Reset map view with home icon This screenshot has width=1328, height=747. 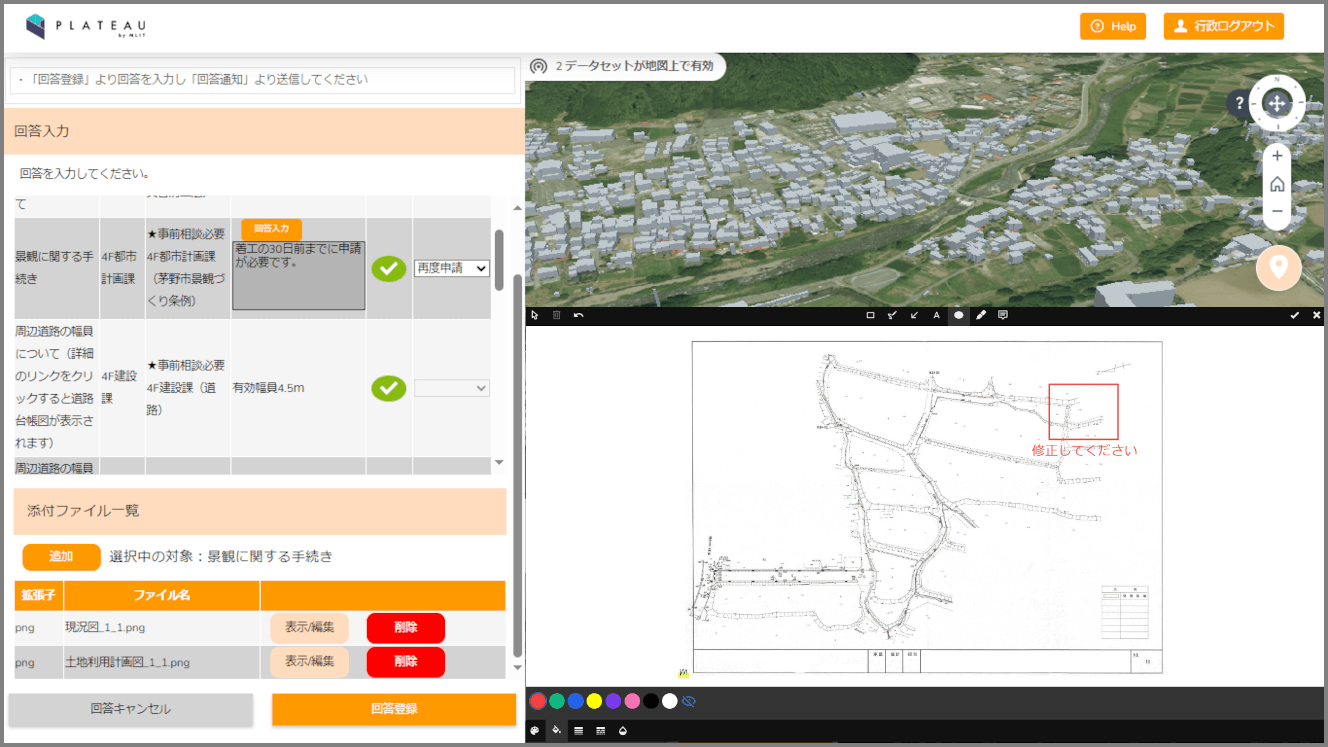pyautogui.click(x=1277, y=185)
